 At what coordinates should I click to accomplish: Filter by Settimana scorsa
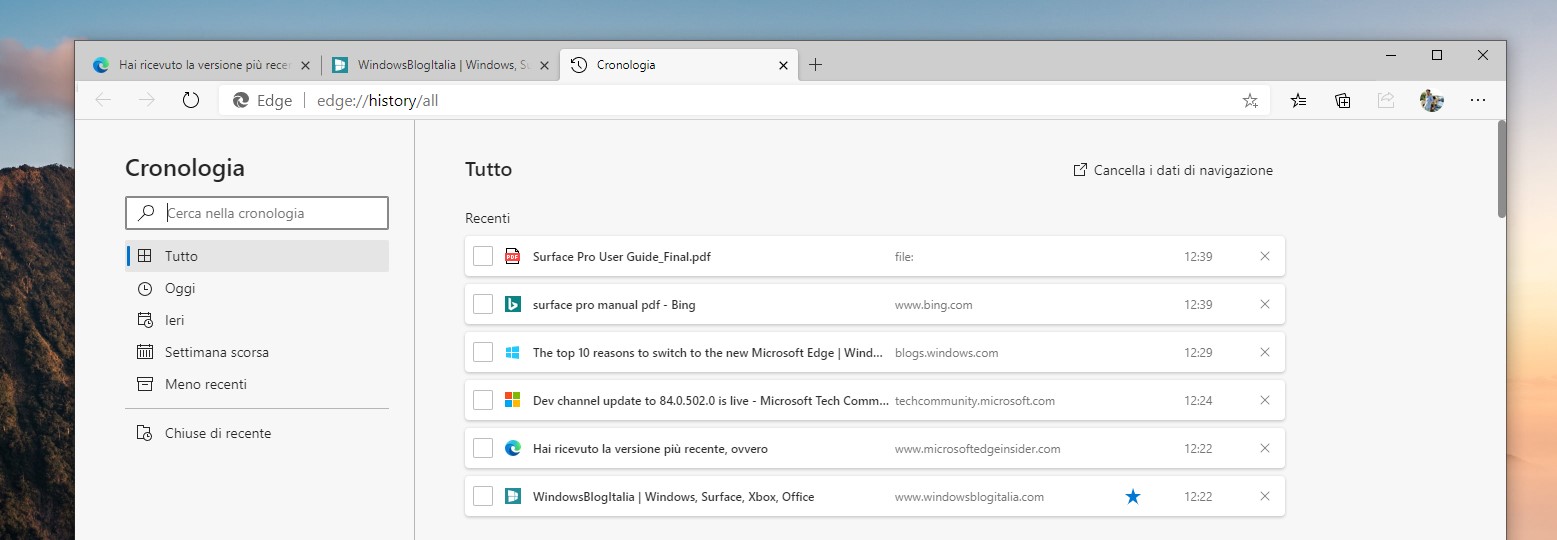click(x=257, y=352)
